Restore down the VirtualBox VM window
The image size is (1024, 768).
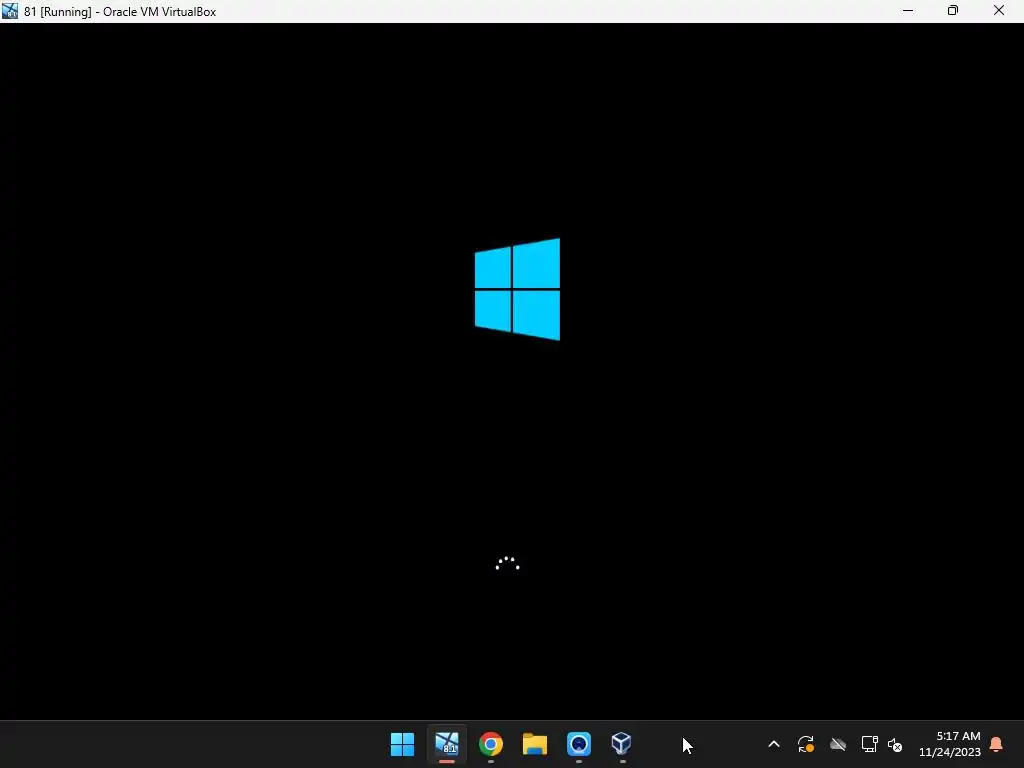[x=953, y=11]
